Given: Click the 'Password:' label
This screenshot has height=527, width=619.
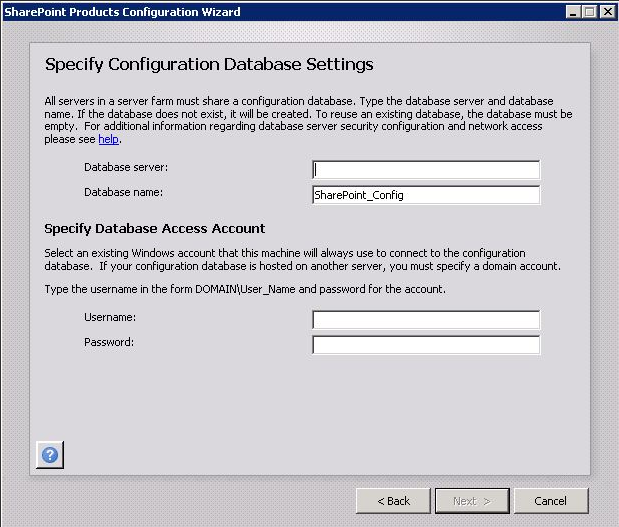Looking at the screenshot, I should click(x=109, y=342).
